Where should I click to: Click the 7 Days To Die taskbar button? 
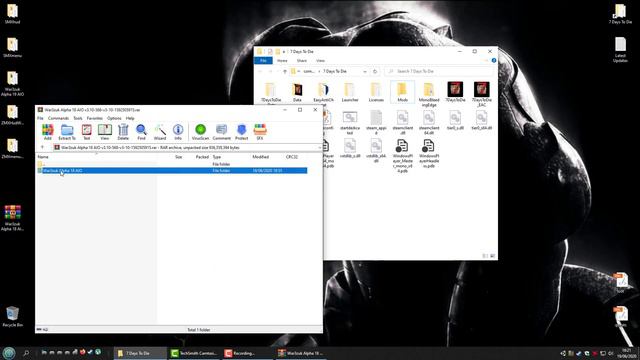click(x=140, y=353)
